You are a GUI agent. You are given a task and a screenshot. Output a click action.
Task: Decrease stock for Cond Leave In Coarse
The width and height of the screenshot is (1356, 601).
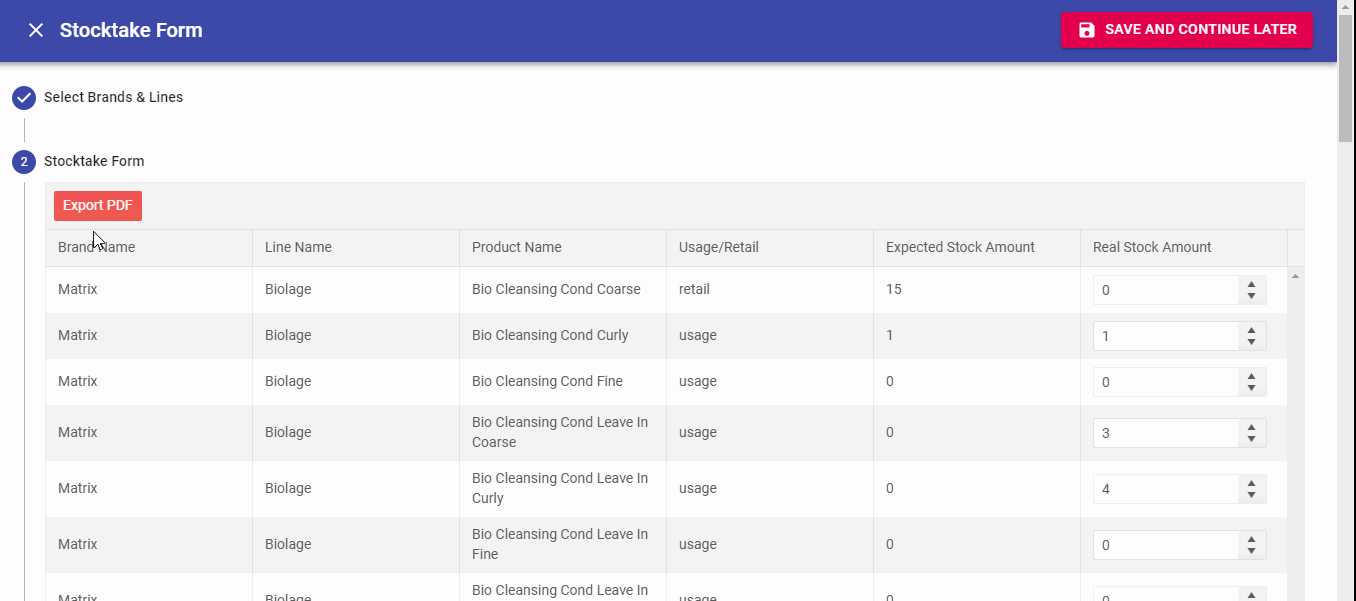pyautogui.click(x=1251, y=439)
